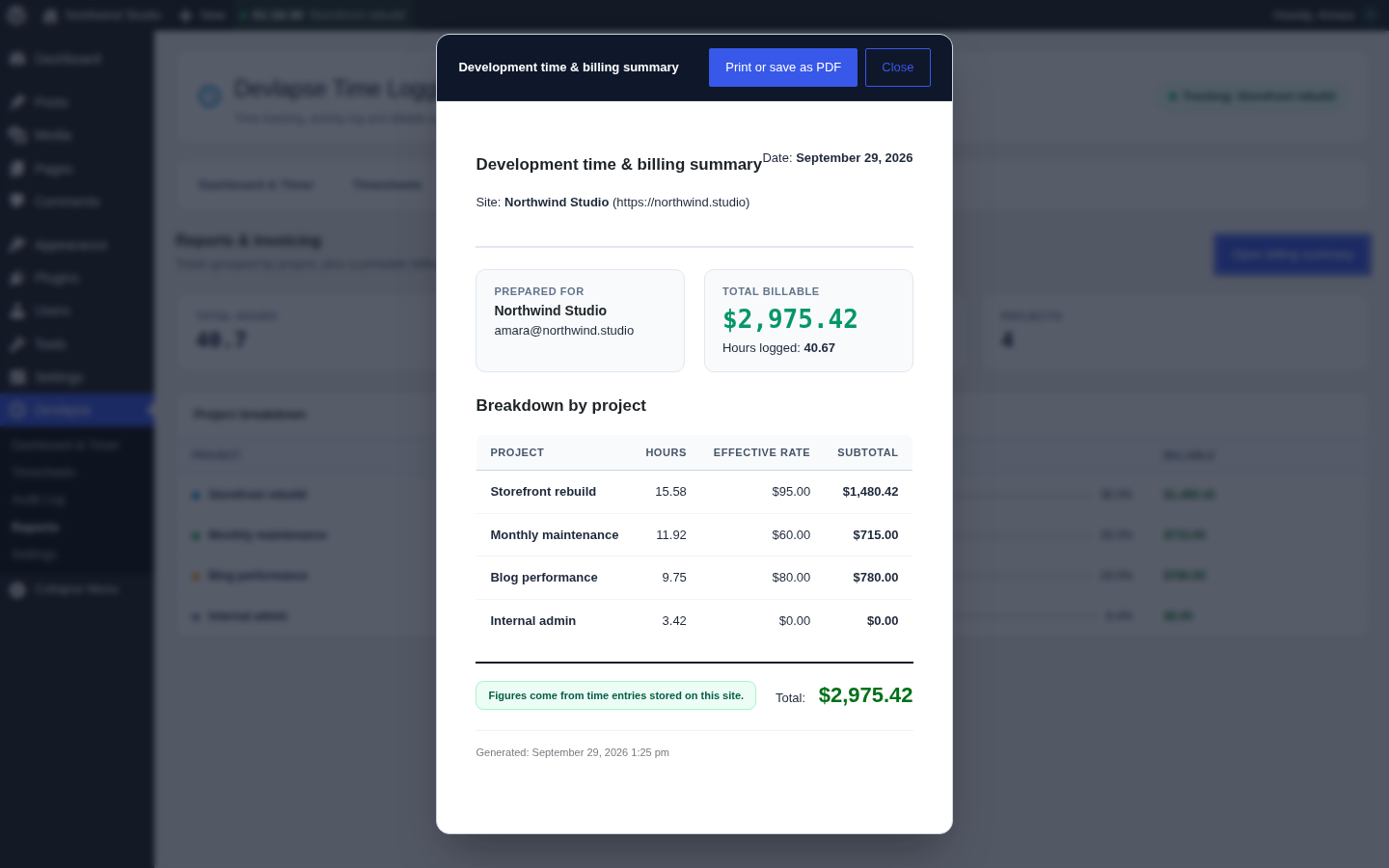
Task: Click the "HOURS" column header
Action: 667,452
